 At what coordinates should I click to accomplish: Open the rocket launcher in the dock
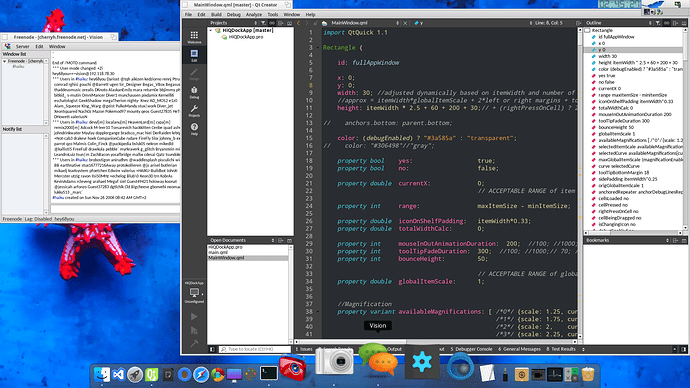coord(135,374)
